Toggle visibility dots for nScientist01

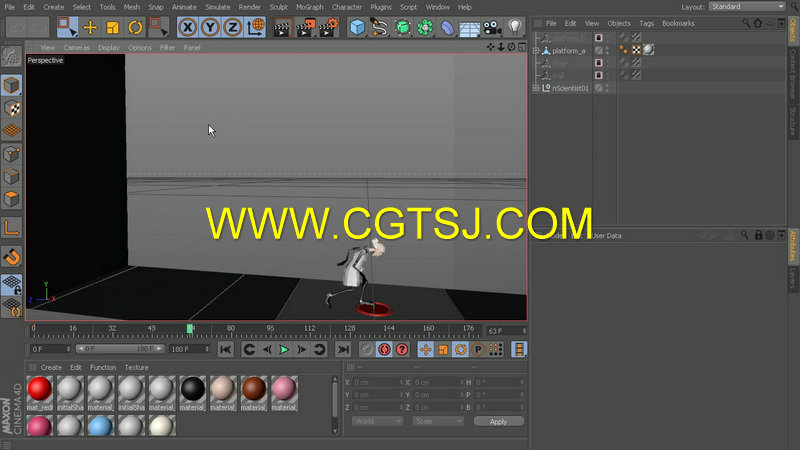(x=607, y=88)
